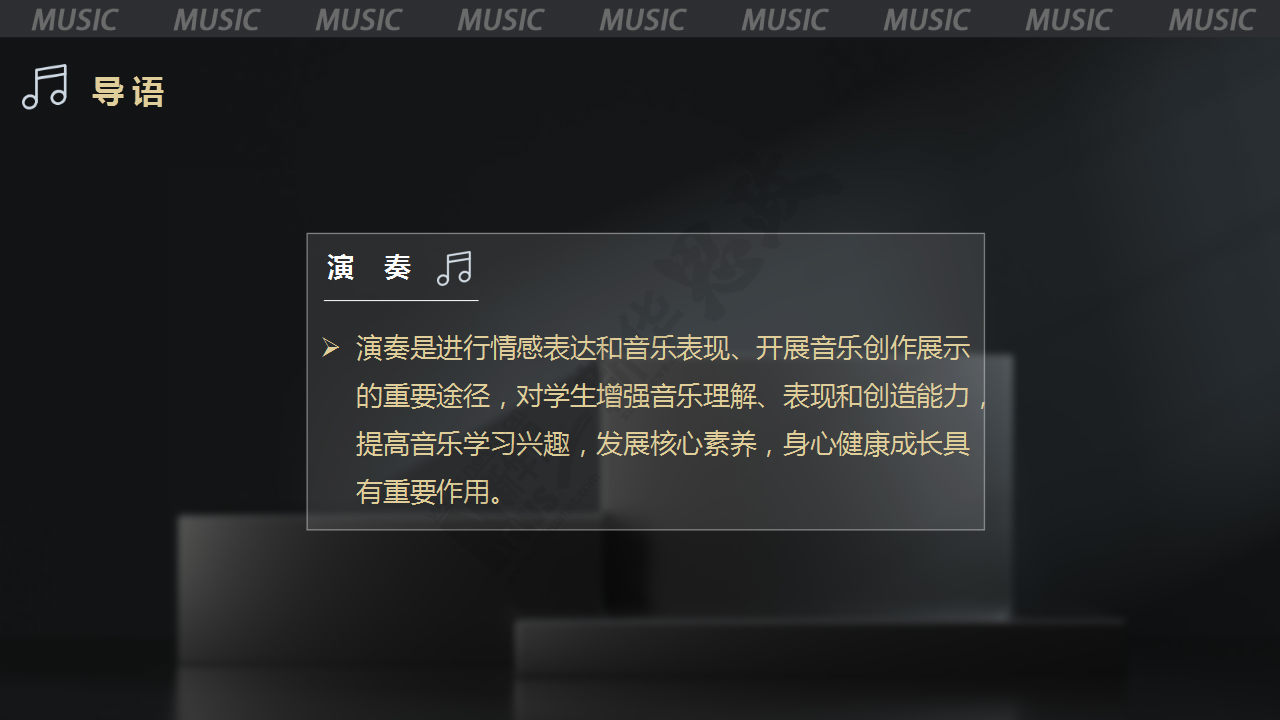This screenshot has width=1280, height=720.
Task: Click the line beginning 的重要途径
Action: 673,396
